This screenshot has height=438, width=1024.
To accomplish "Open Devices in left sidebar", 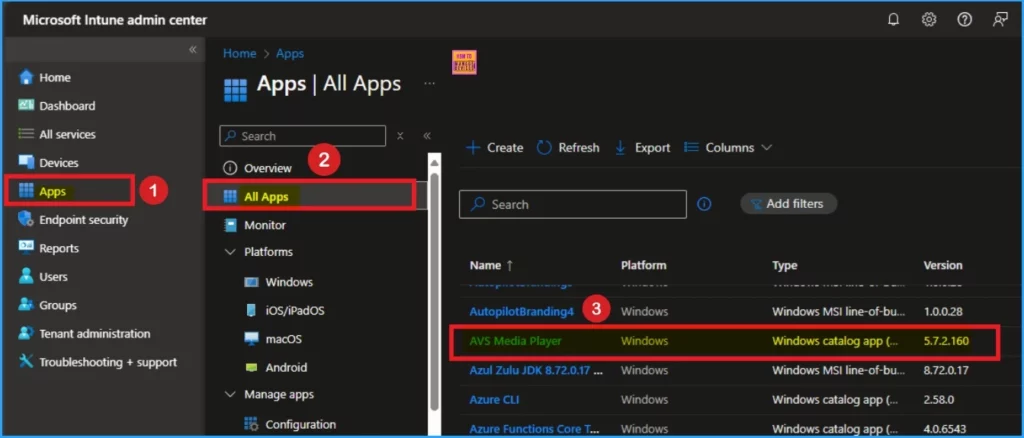I will (58, 163).
